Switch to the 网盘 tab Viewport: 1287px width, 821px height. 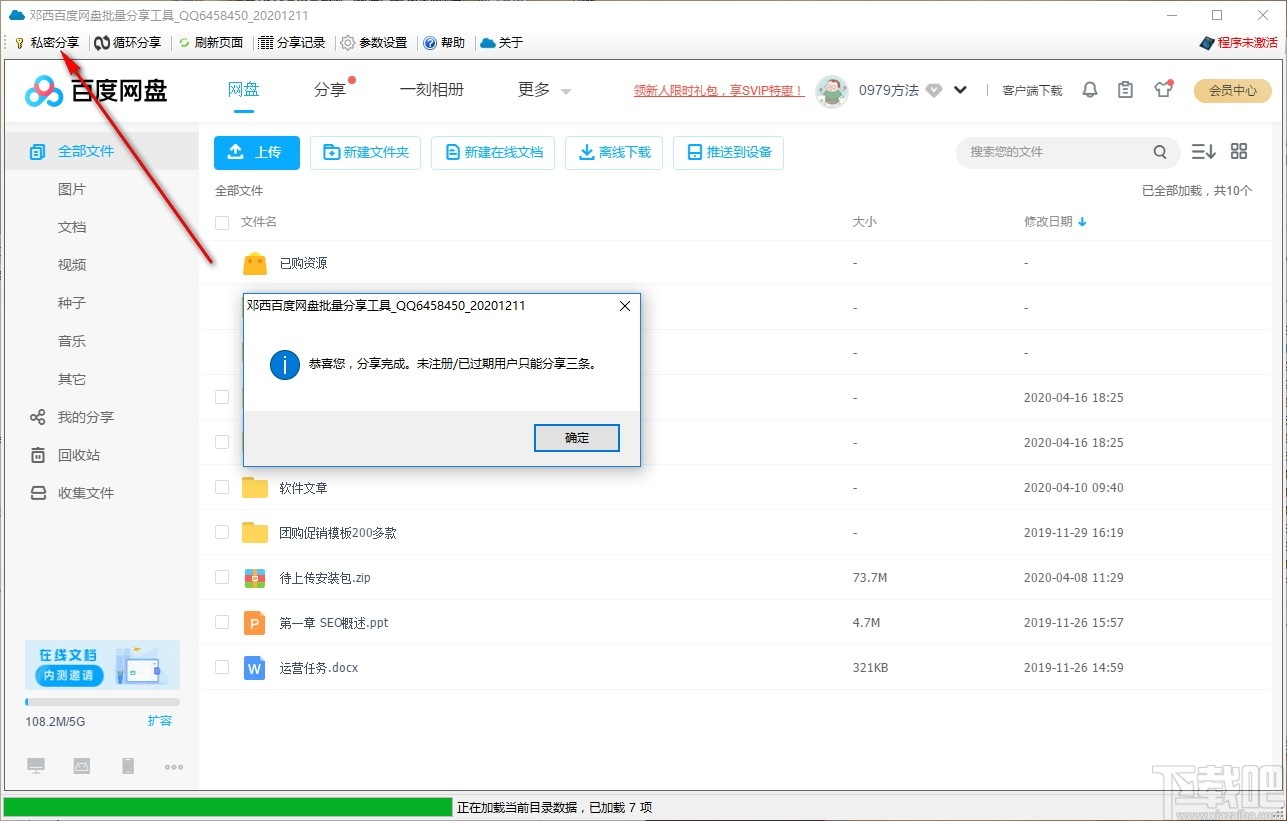244,89
